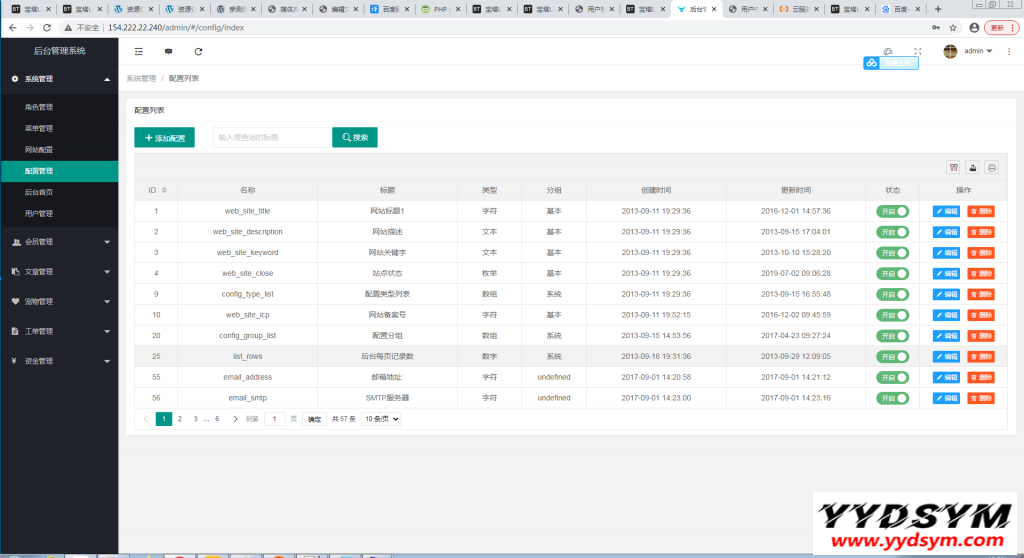The height and width of the screenshot is (558, 1024).
Task: Open 角色管理 in the sidebar menu
Action: pyautogui.click(x=39, y=107)
